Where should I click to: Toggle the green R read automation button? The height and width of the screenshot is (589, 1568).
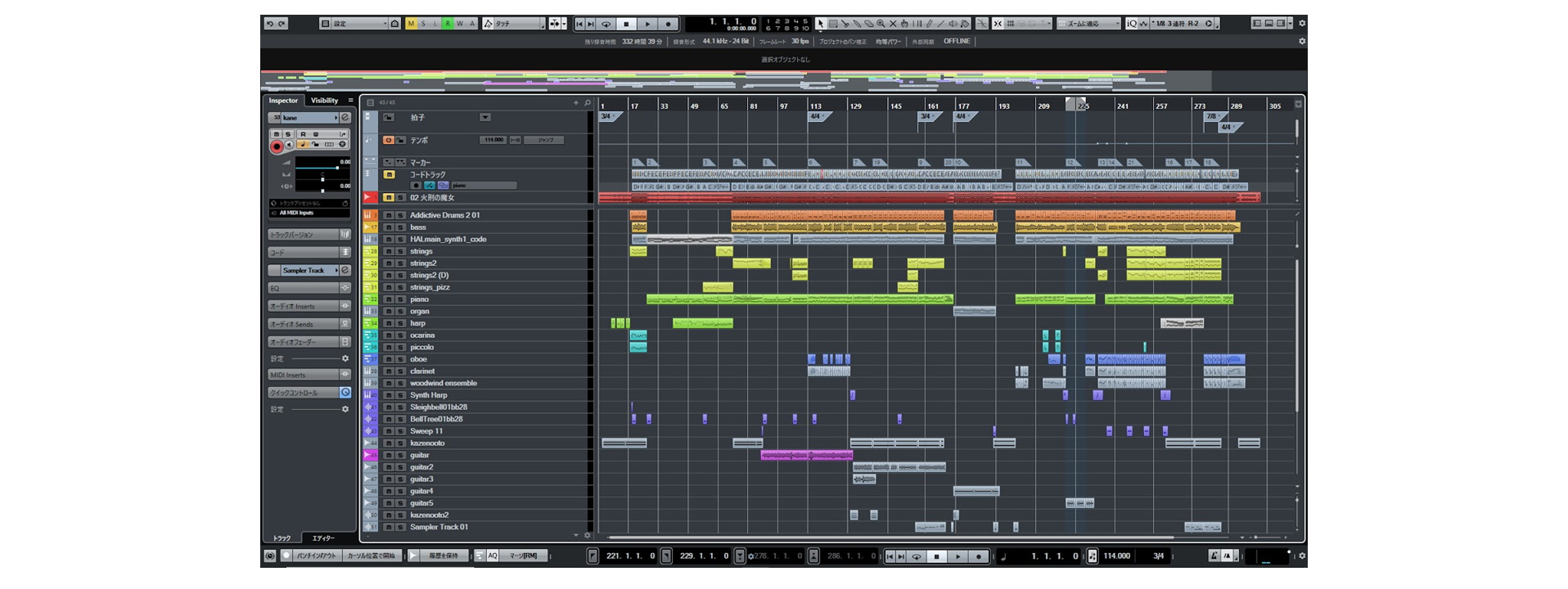[448, 24]
